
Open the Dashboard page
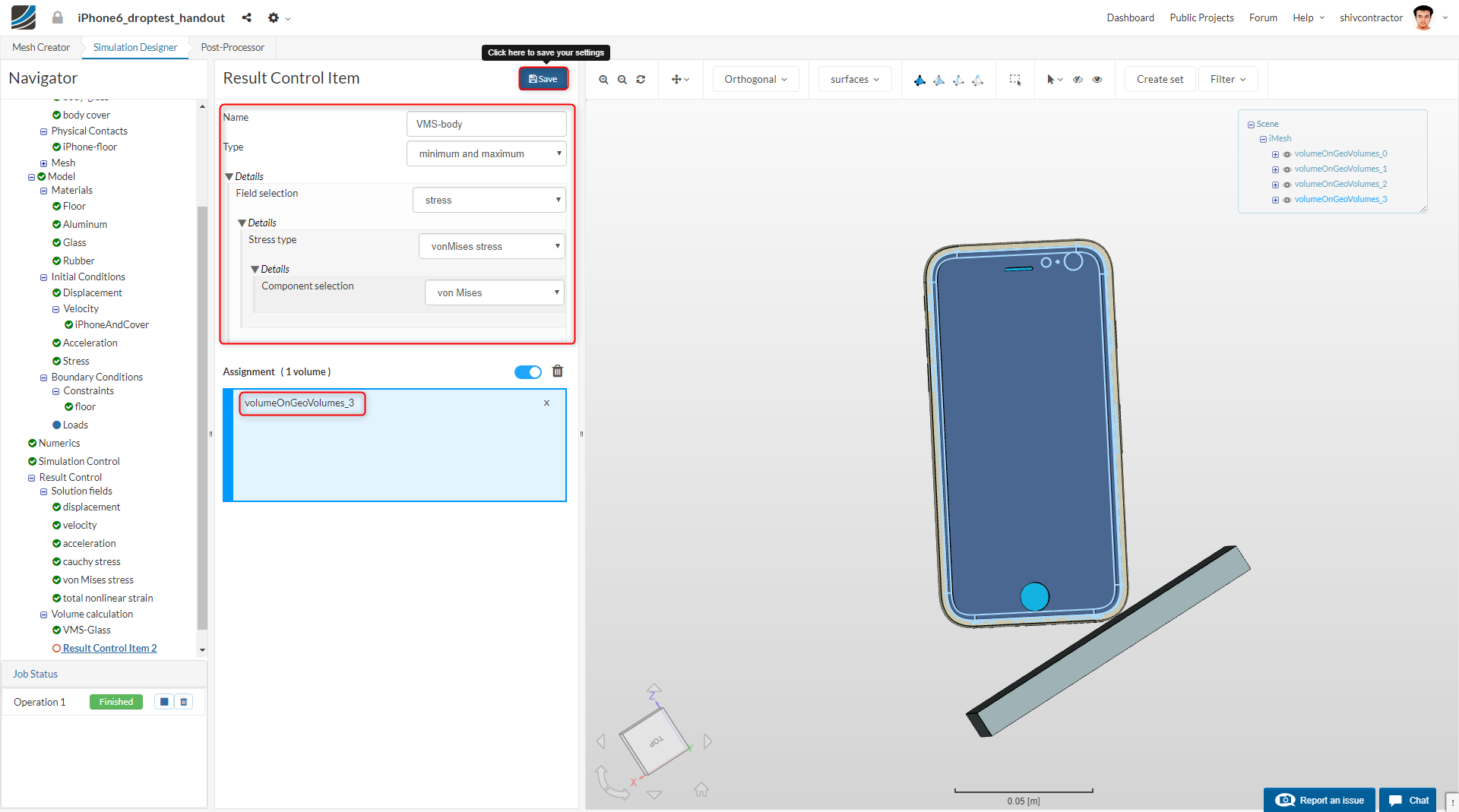(1130, 17)
